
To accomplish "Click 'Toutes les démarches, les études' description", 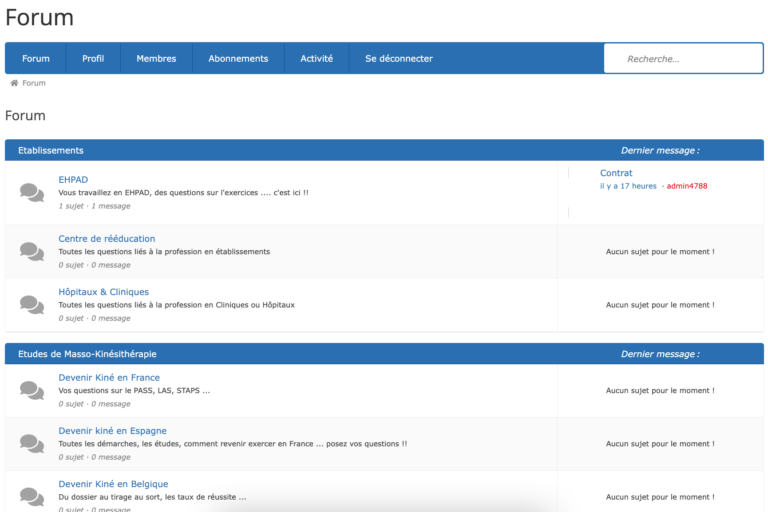I will click(233, 443).
